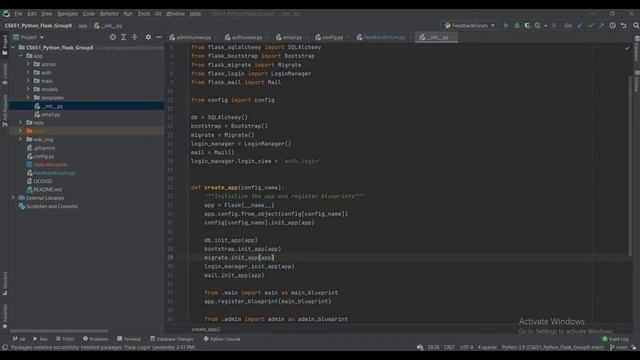Click Collapse All icon in Project panel
This screenshot has height=360, width=640.
tap(135, 37)
